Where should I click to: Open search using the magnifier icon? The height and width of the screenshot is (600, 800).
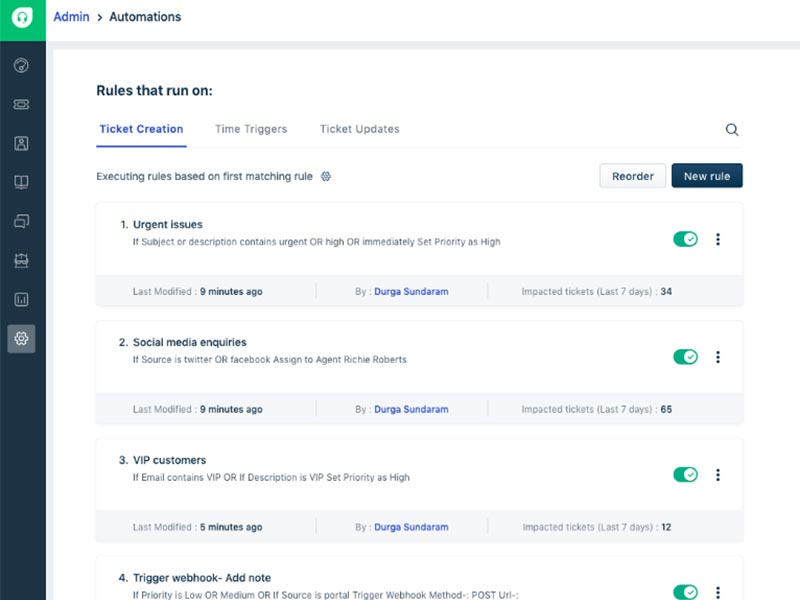731,129
